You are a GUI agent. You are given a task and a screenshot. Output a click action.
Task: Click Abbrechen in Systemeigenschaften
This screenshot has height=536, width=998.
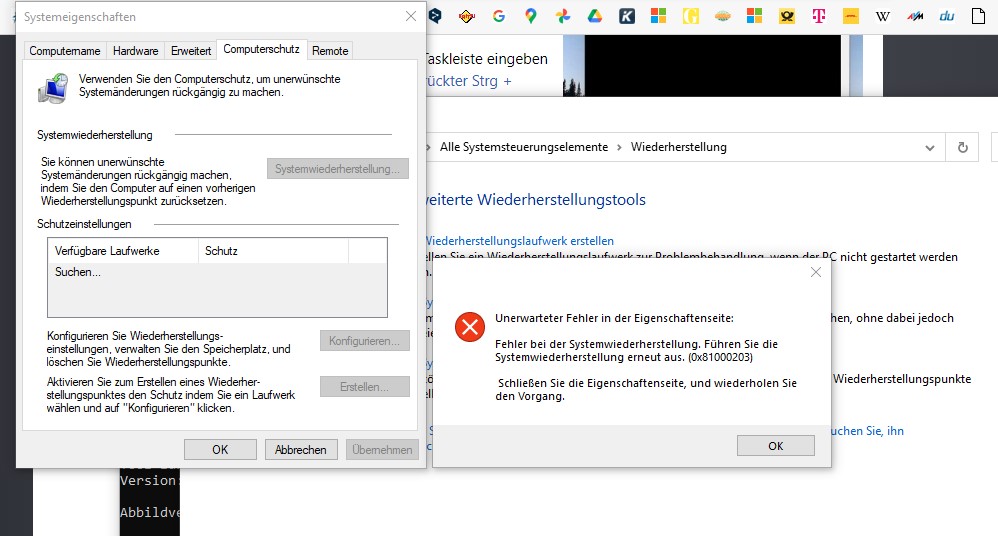[x=300, y=449]
